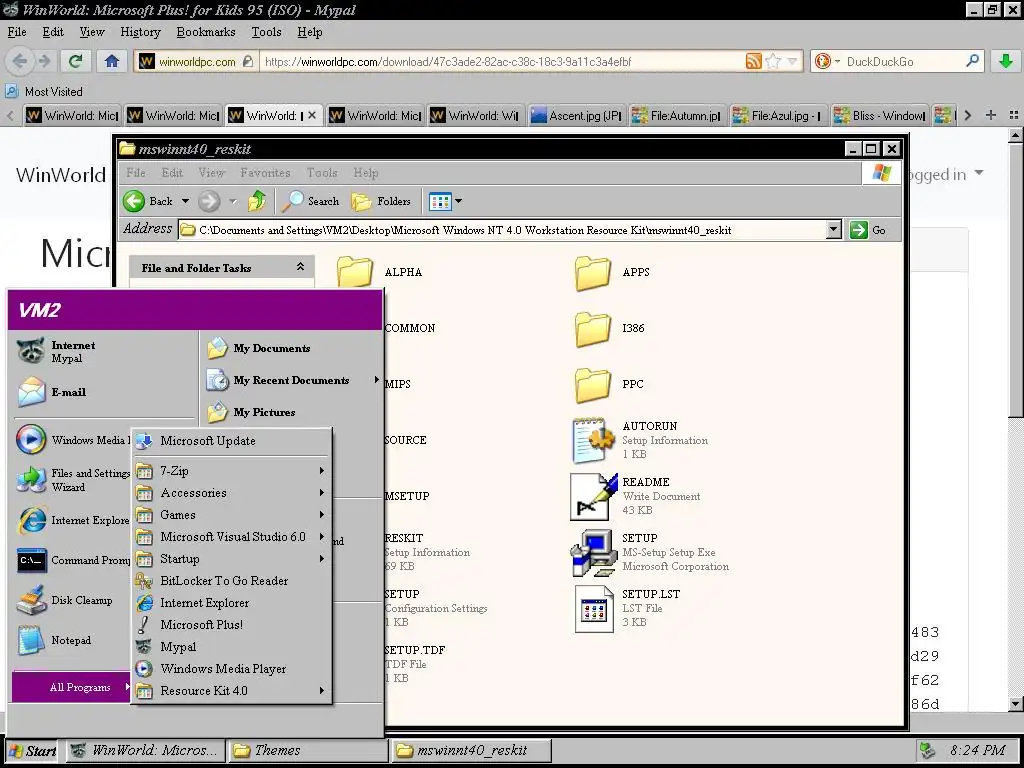
Task: Switch to the File:Autumn.jpg browser tab
Action: [678, 116]
